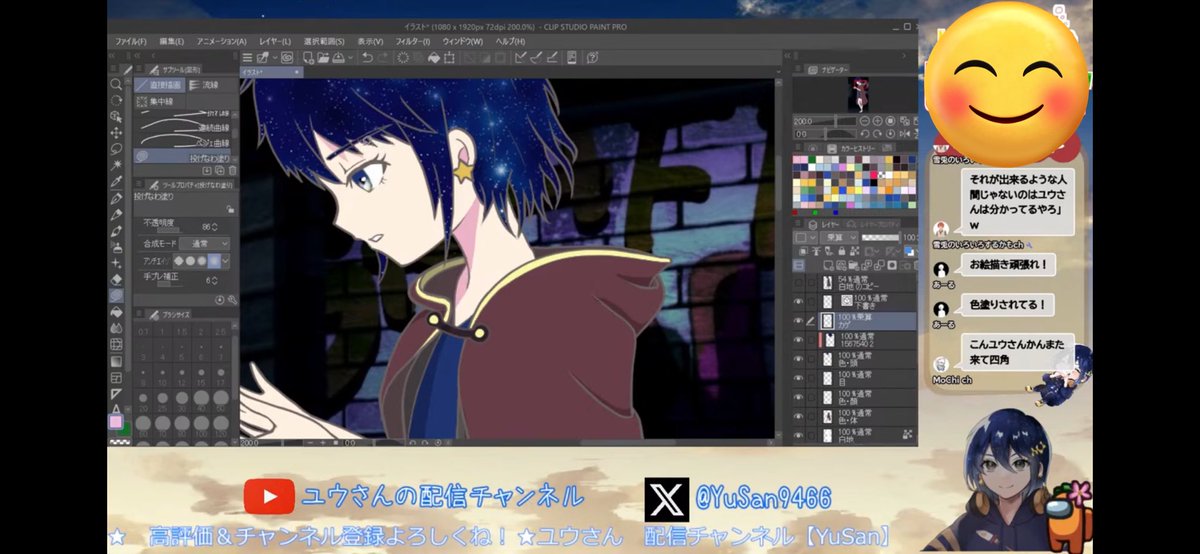The height and width of the screenshot is (554, 1200).
Task: Toggle visibility of カゲ layer
Action: click(x=799, y=320)
